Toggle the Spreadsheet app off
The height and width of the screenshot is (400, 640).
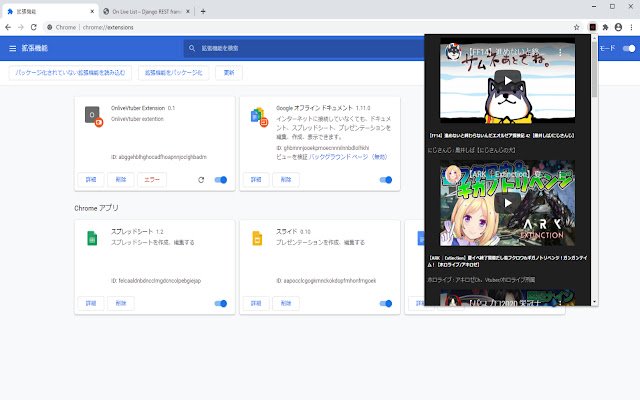point(221,303)
